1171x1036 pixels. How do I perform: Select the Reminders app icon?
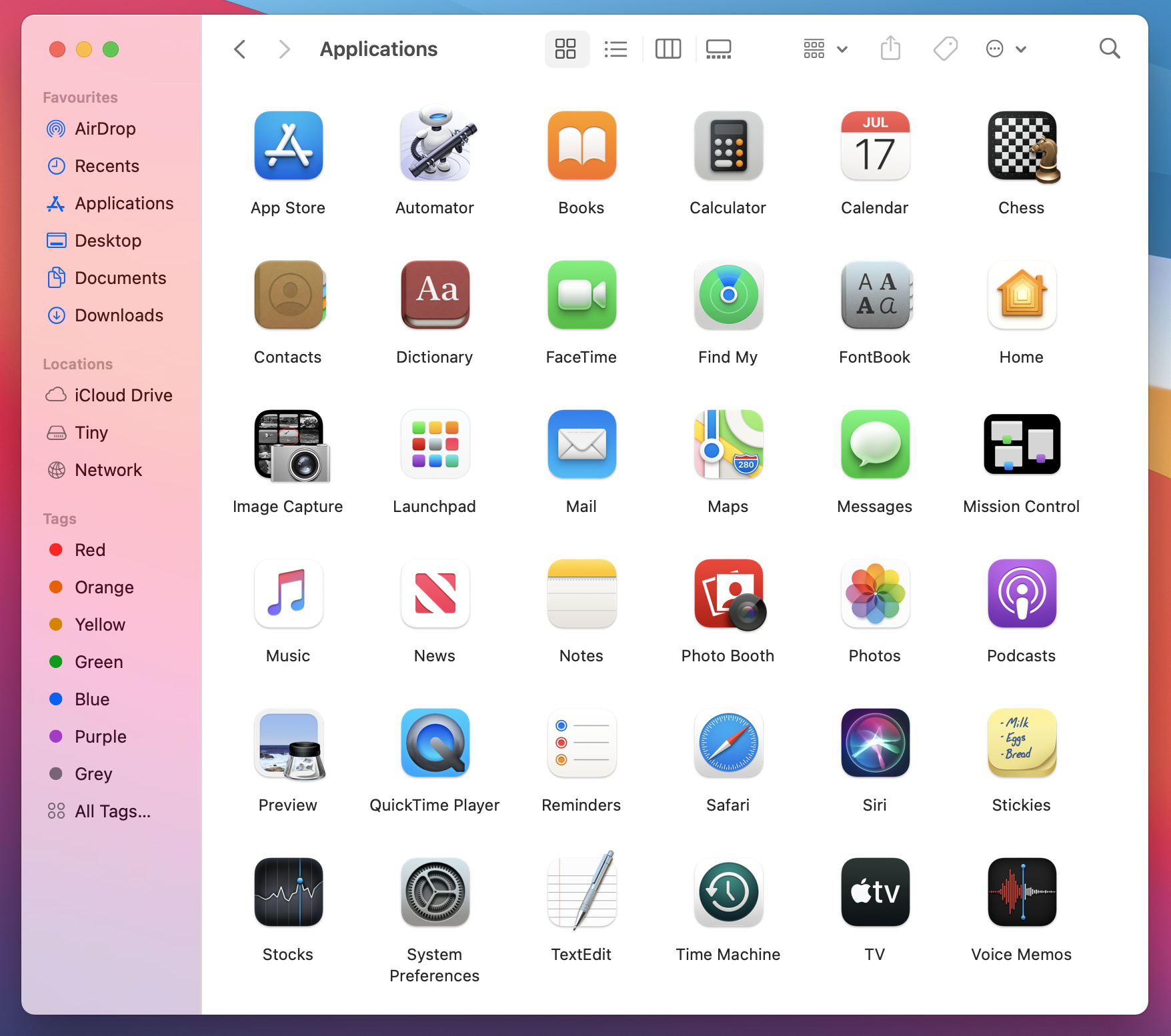[581, 743]
